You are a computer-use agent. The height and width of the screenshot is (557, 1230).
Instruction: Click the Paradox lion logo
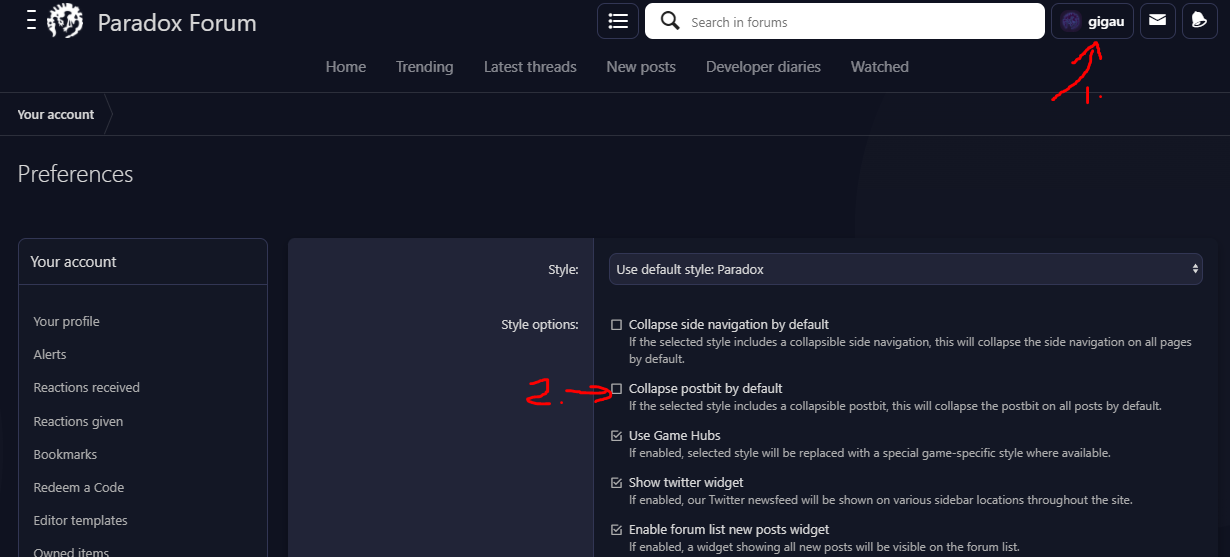click(x=65, y=21)
